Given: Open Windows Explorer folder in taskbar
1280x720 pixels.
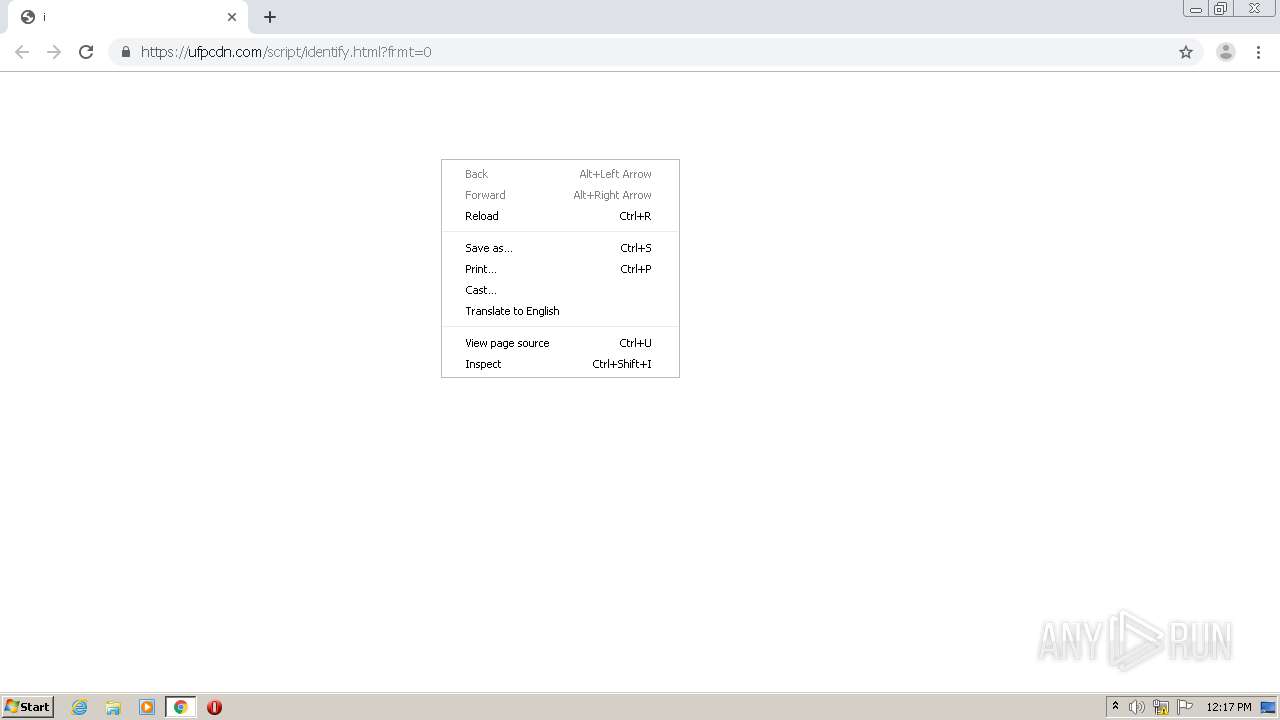Looking at the screenshot, I should point(113,707).
